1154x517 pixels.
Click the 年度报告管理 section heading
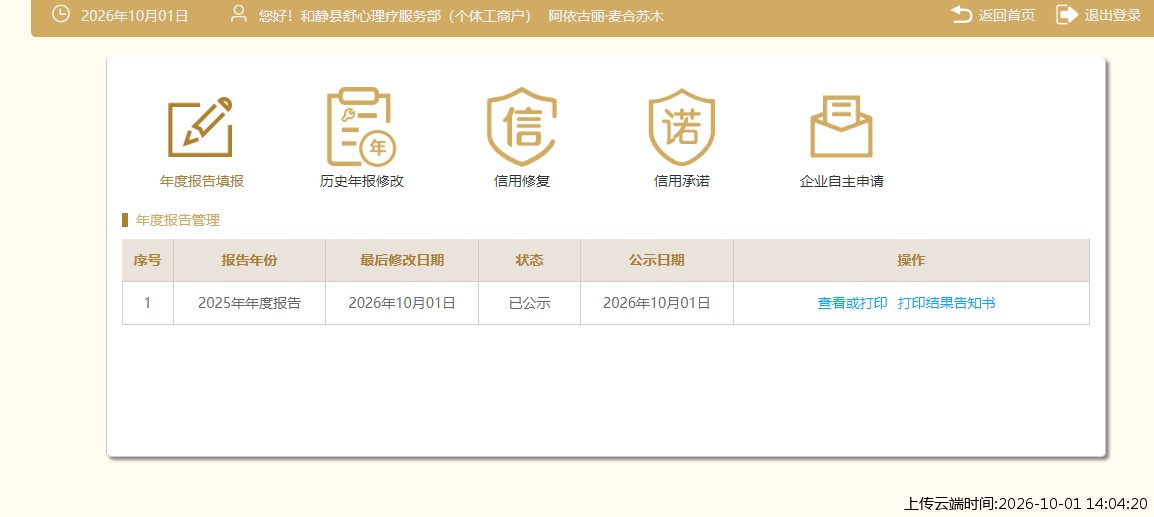(177, 220)
